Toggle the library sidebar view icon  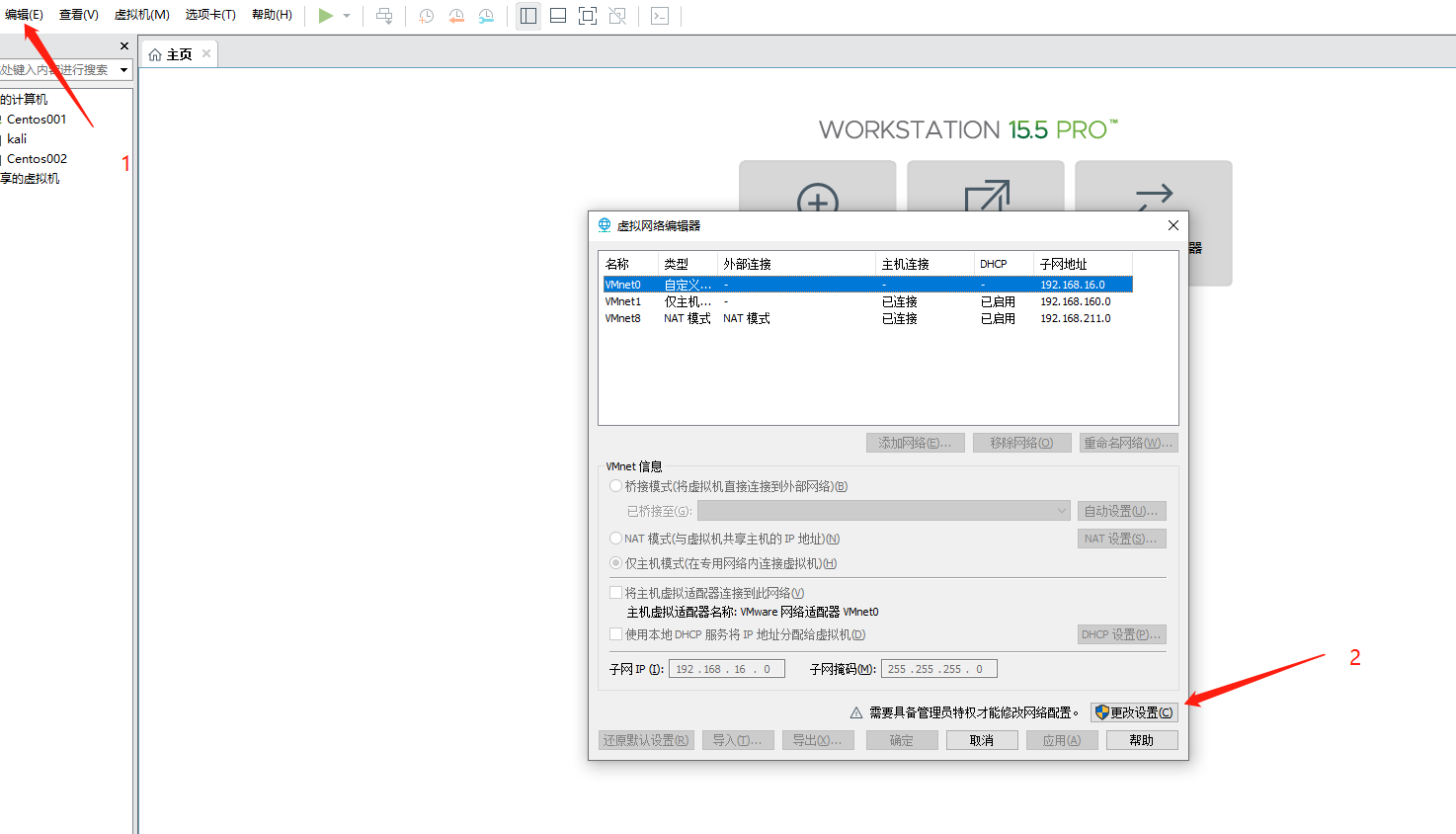tap(528, 16)
